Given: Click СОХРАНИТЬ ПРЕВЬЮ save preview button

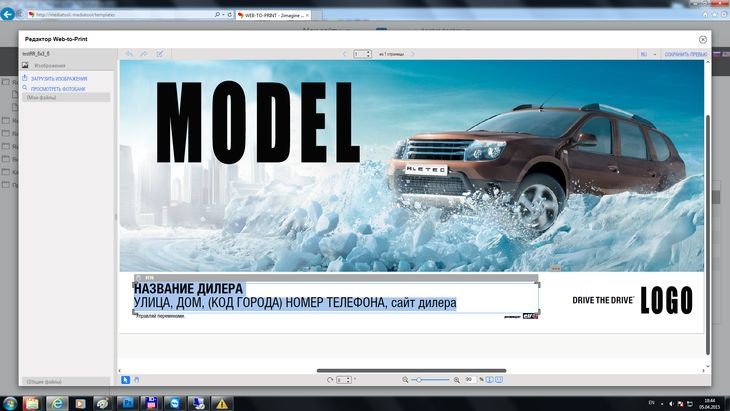Looking at the screenshot, I should 685,54.
